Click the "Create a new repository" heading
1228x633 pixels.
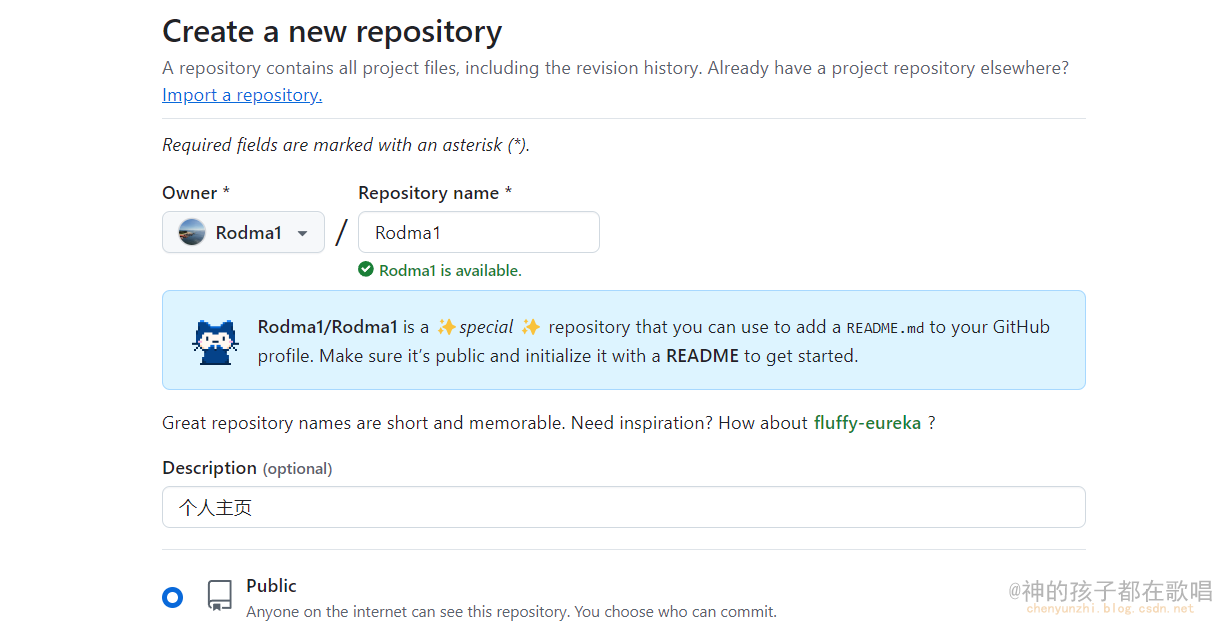pyautogui.click(x=332, y=32)
